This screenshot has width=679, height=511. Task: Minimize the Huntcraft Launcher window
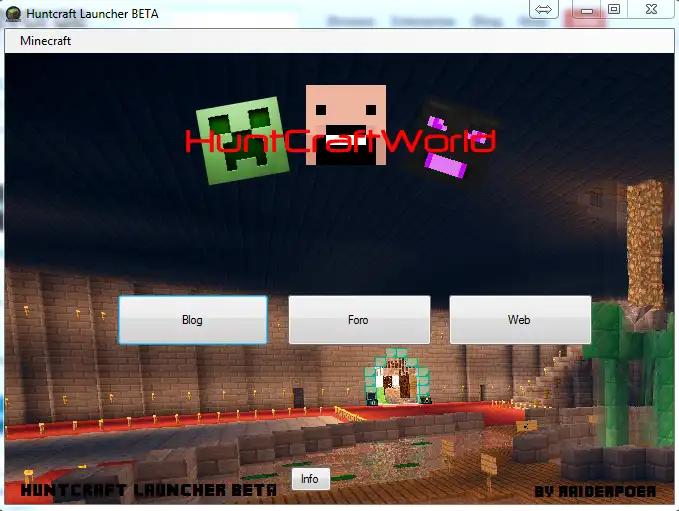[x=587, y=9]
